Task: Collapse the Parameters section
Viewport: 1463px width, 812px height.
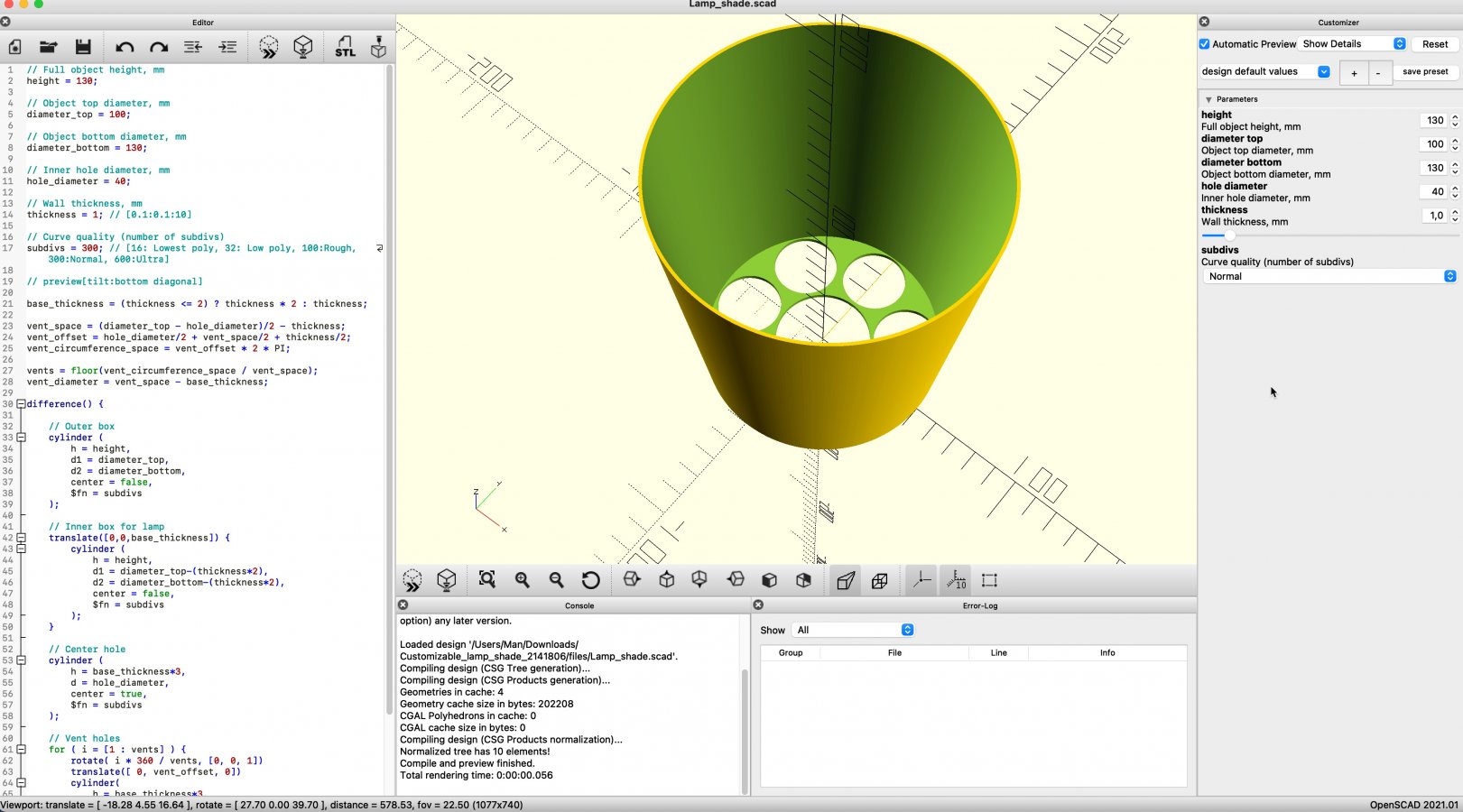Action: [1208, 99]
